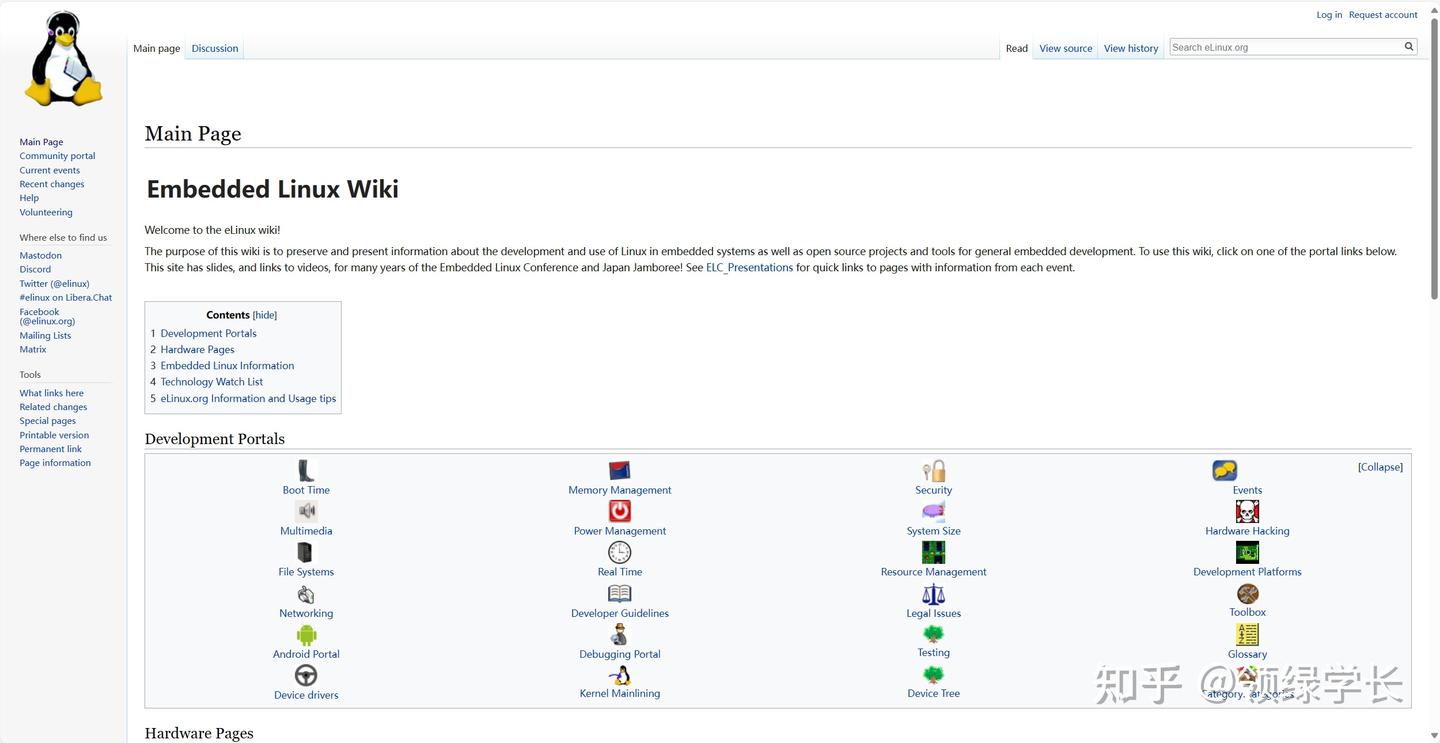
Task: Go to Community portal in sidebar
Action: [57, 156]
